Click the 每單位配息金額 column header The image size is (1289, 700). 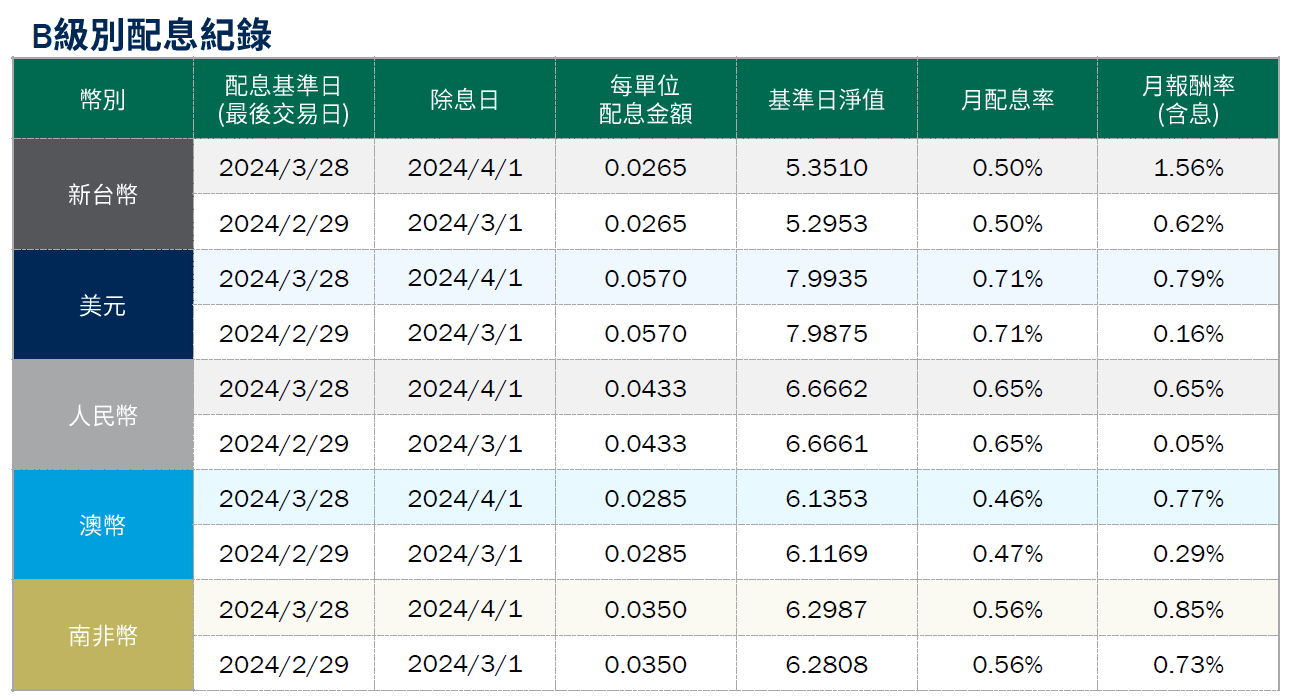[645, 99]
